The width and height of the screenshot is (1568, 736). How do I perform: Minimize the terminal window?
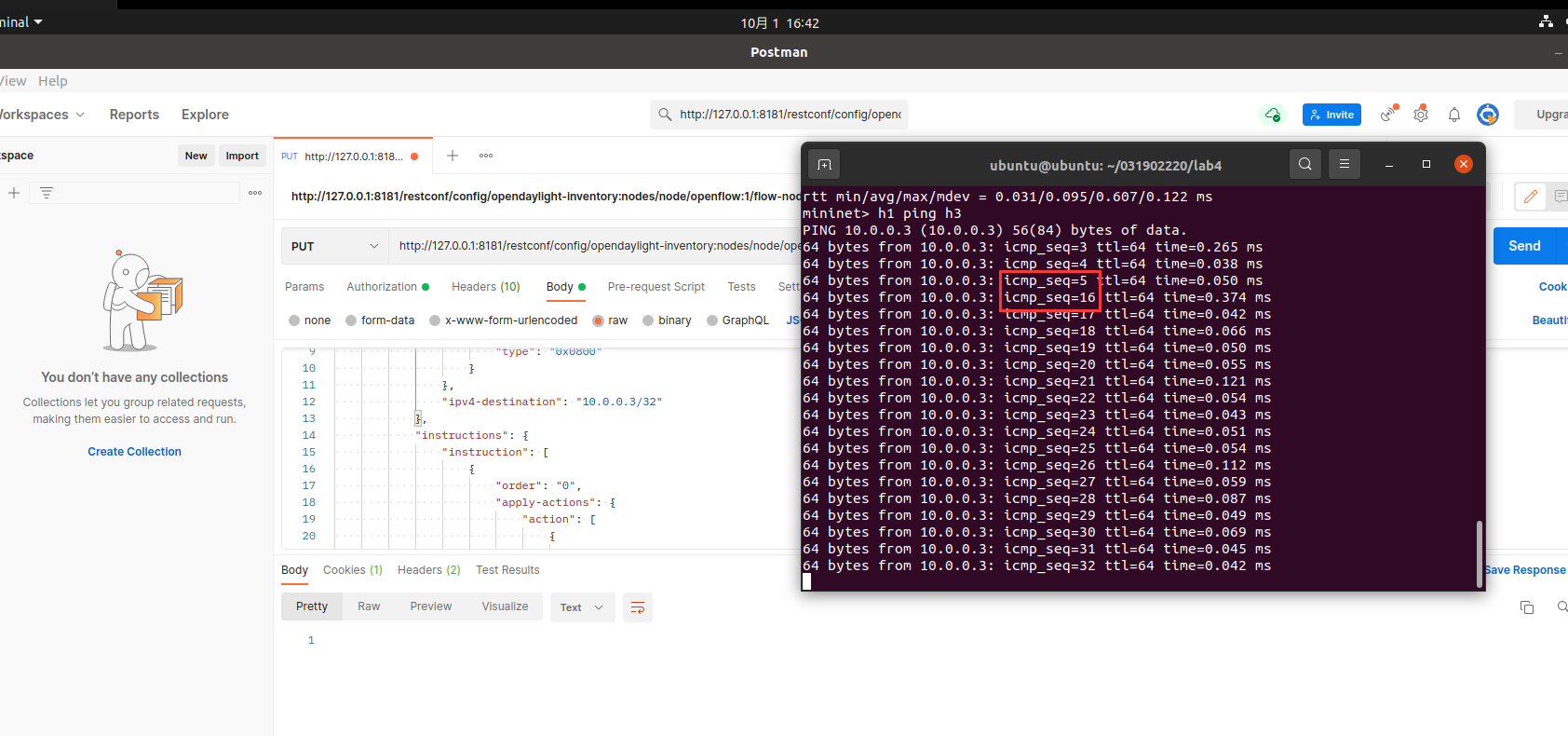click(x=1389, y=165)
